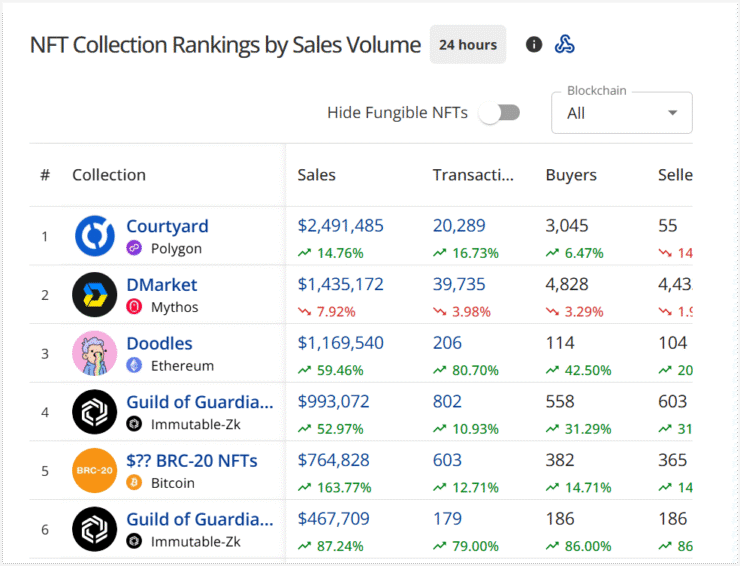Screen dimensions: 740x566
Task: Click the Collection column header
Action: click(x=109, y=175)
